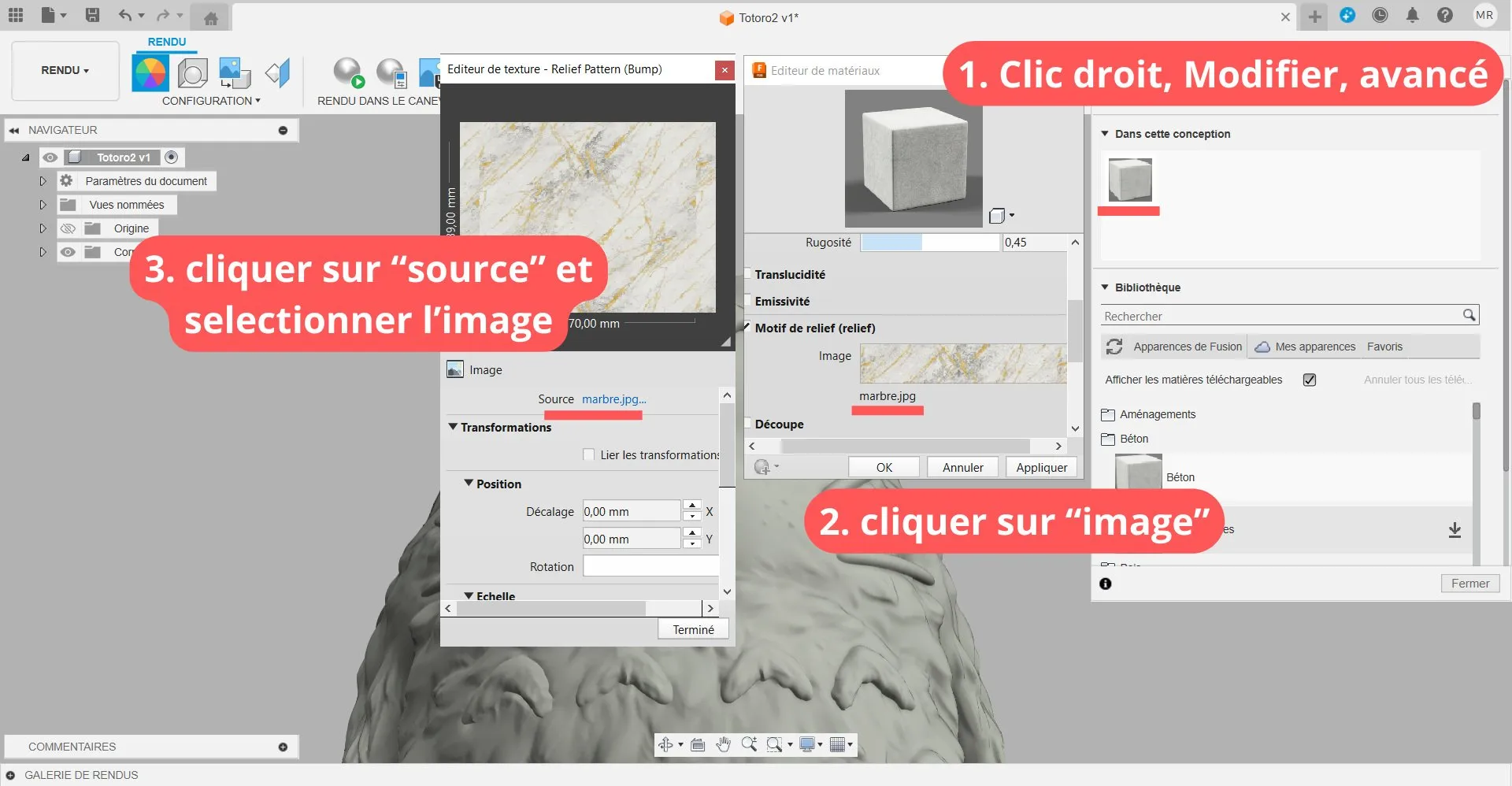The width and height of the screenshot is (1512, 786).
Task: Toggle visibility of Totoro2 v1
Action: [50, 158]
